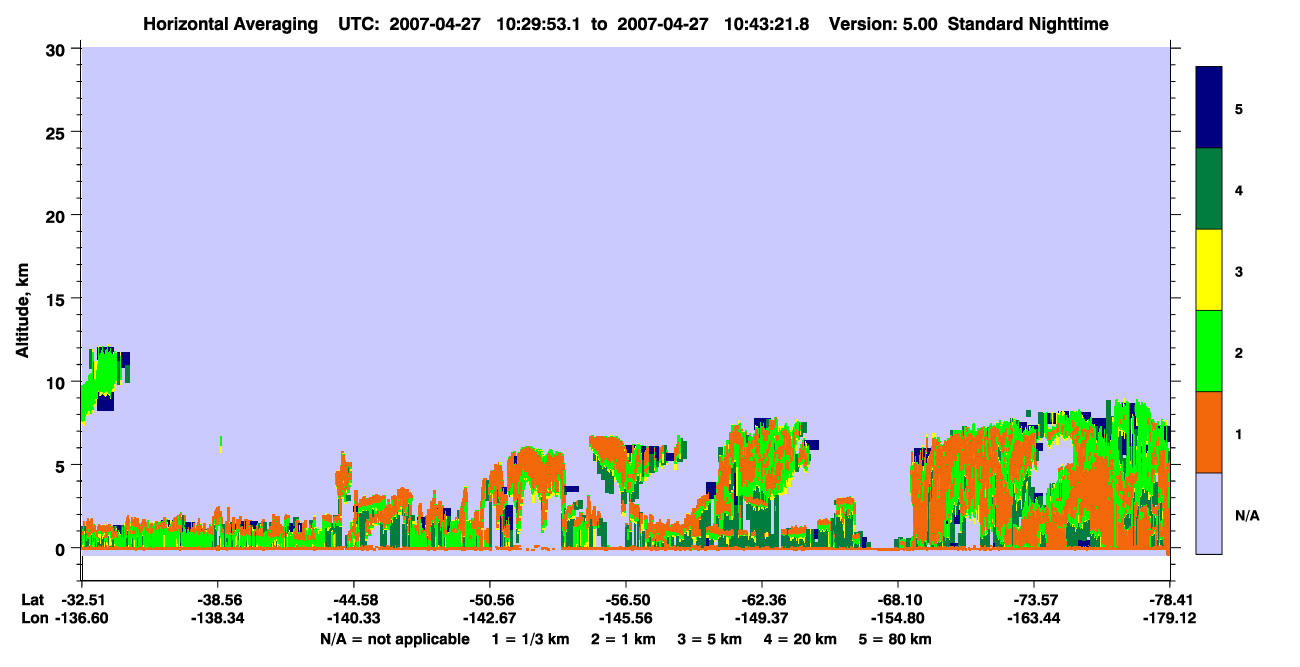Click the legend text '3 = 5 km'
The height and width of the screenshot is (667, 1300).
[x=709, y=639]
